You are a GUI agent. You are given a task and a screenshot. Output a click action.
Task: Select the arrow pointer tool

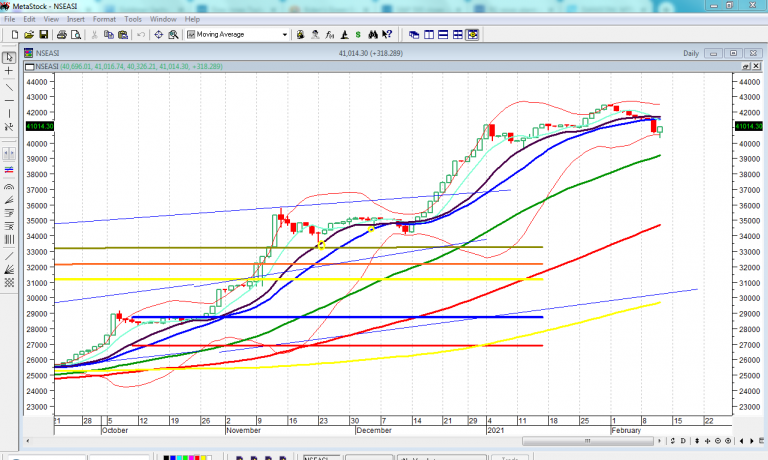9,57
